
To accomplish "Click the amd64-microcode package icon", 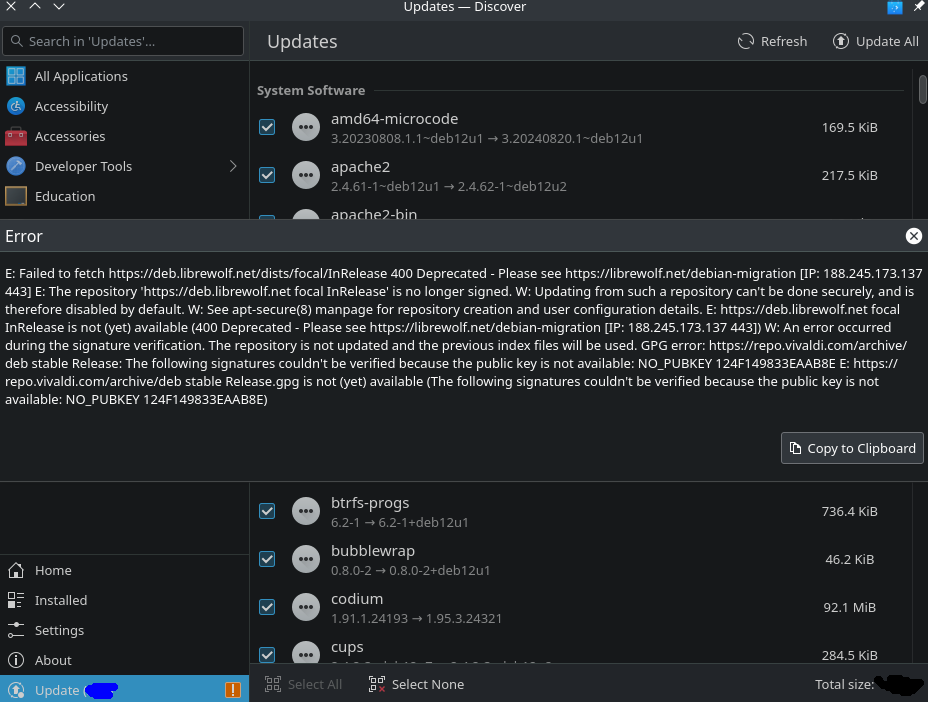I will coord(306,127).
